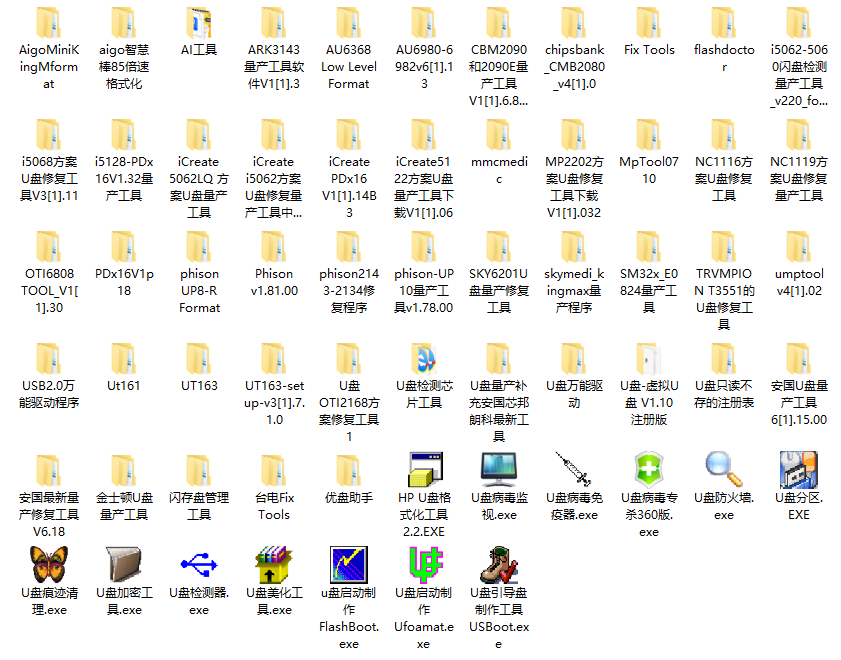Select the U盘病毒免疫器.exe syringe icon
This screenshot has height=660, width=841.
[x=574, y=469]
